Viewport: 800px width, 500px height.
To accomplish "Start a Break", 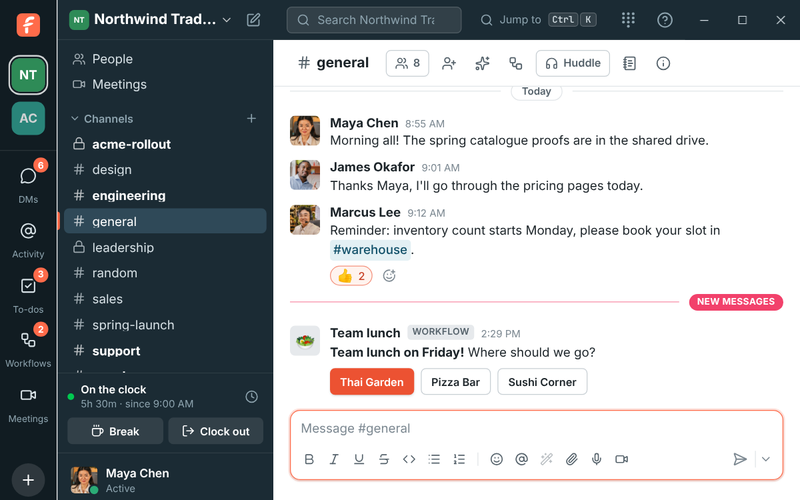I will (x=115, y=431).
